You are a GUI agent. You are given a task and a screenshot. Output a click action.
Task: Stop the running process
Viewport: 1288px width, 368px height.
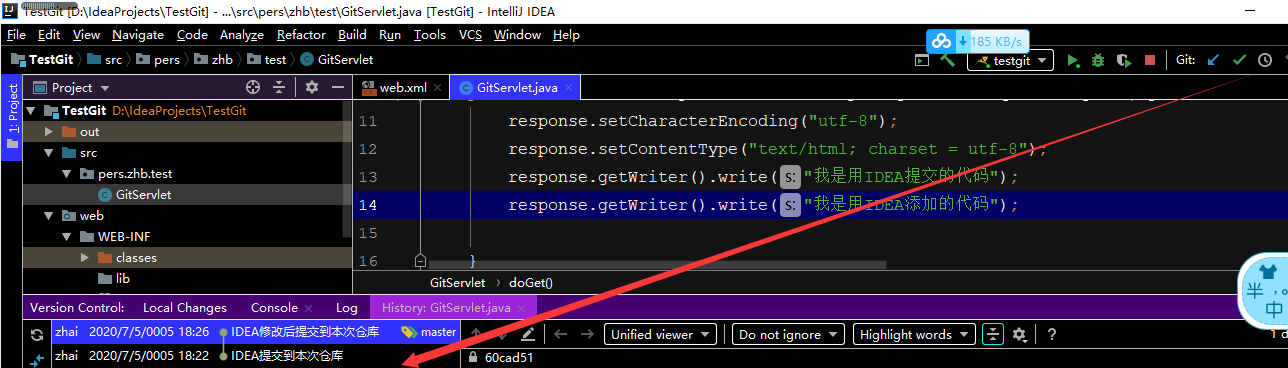tap(1150, 60)
